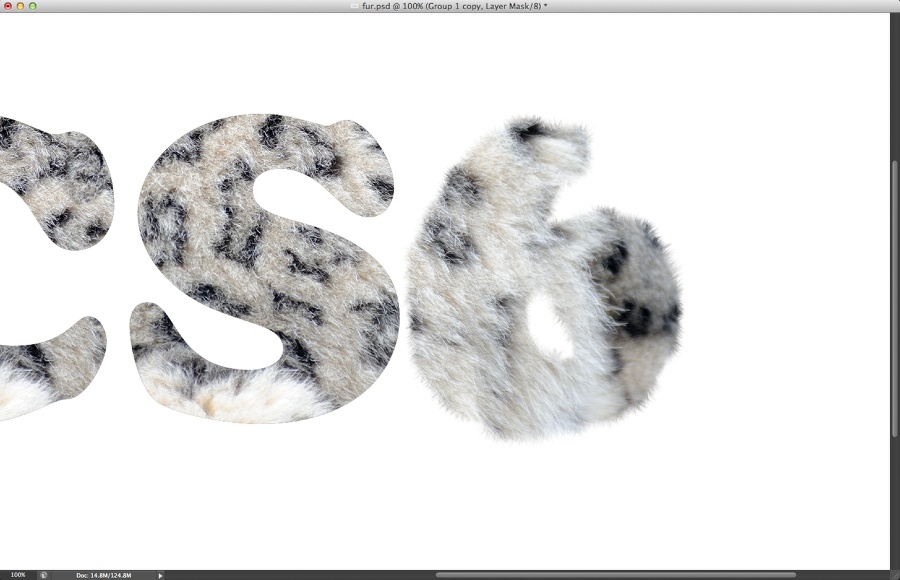Click the white hole inside the 6

click(x=549, y=327)
